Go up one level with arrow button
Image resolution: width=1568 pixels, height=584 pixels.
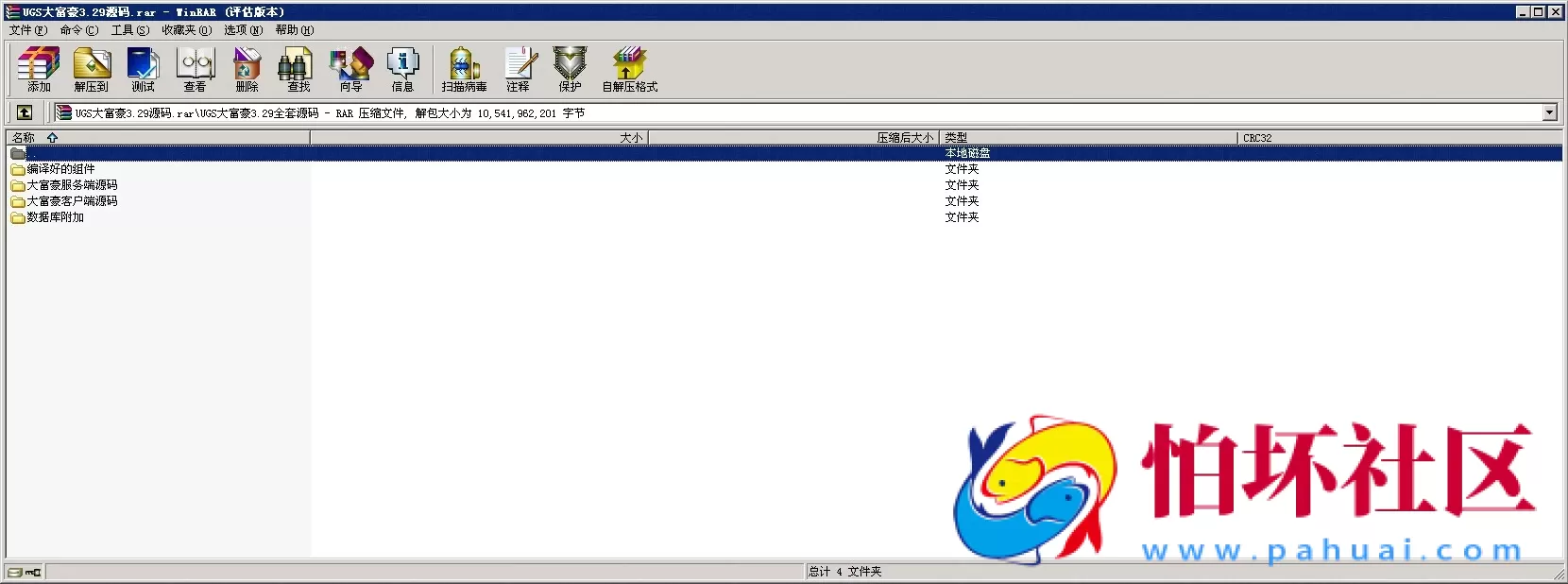[25, 112]
